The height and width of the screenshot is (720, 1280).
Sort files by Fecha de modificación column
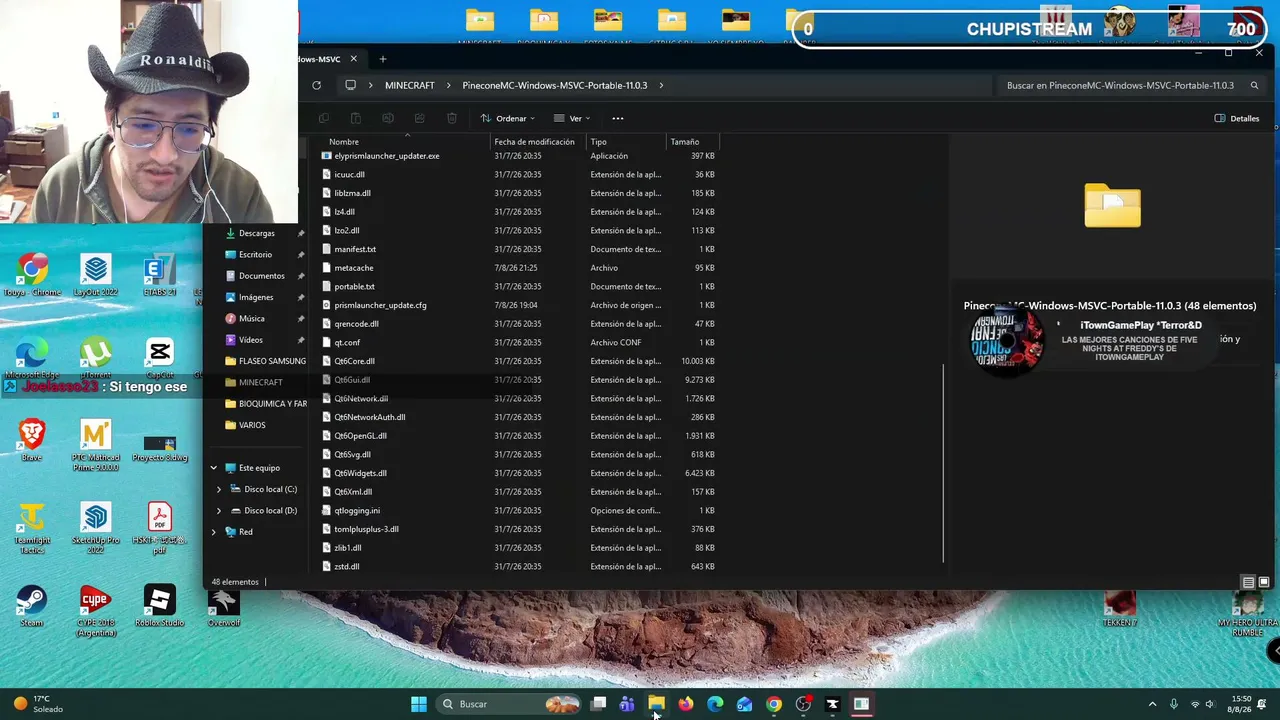tap(538, 142)
